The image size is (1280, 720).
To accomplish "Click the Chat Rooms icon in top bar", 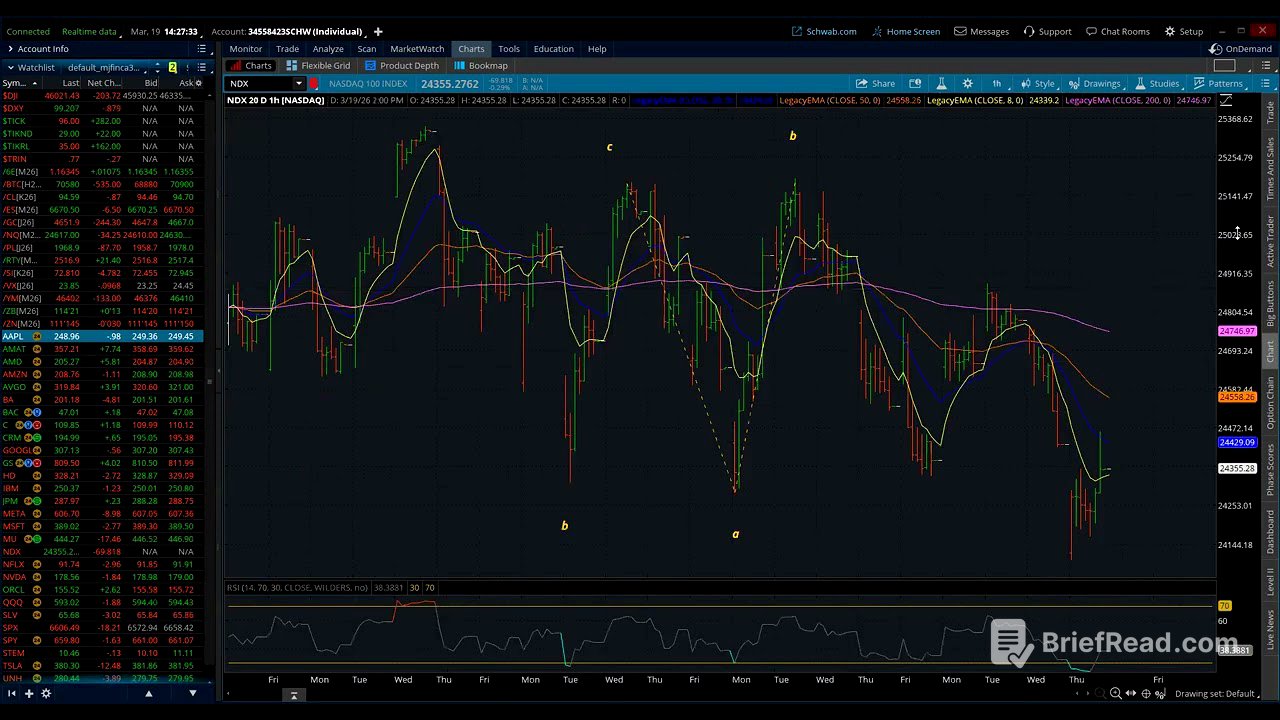I will (1091, 31).
